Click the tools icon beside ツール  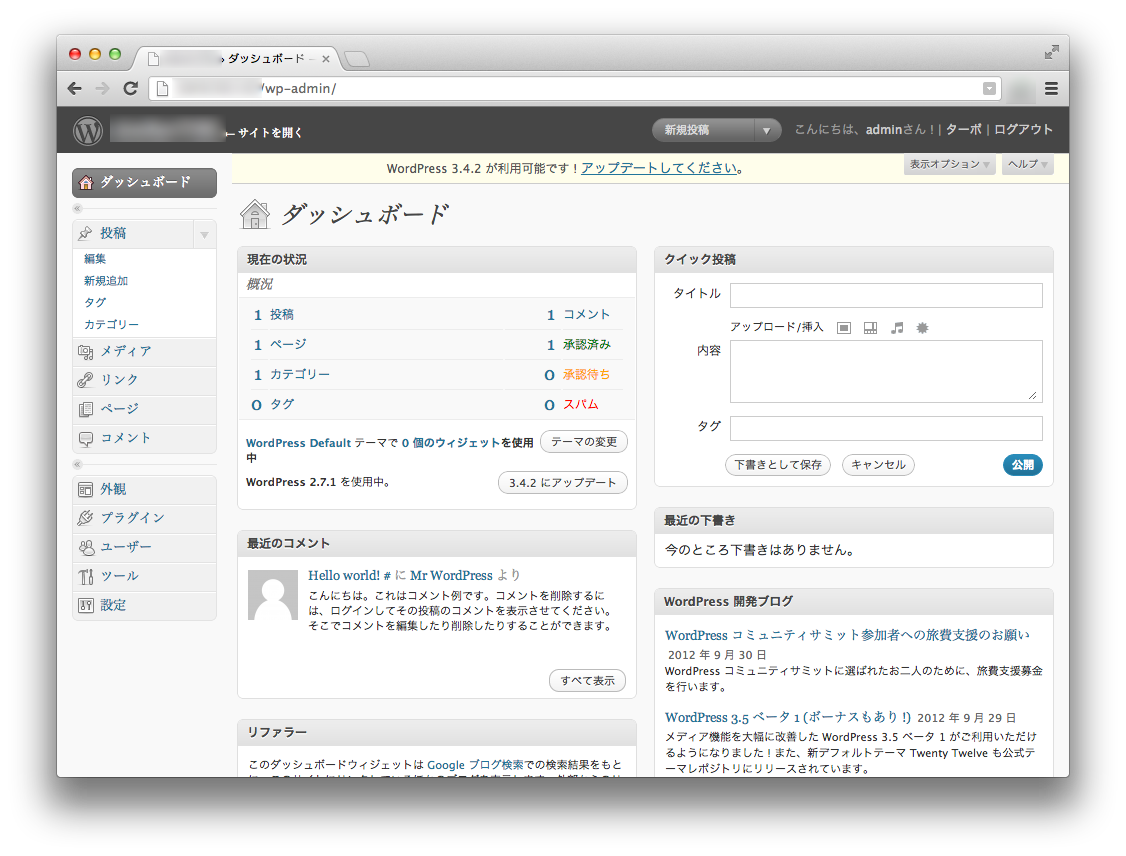point(86,577)
